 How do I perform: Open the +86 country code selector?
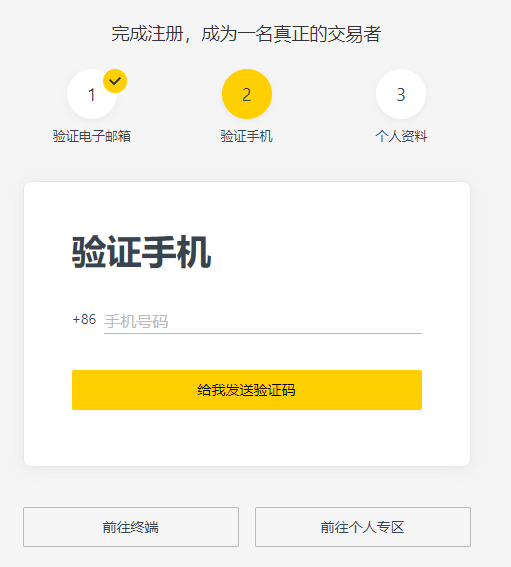click(x=84, y=320)
